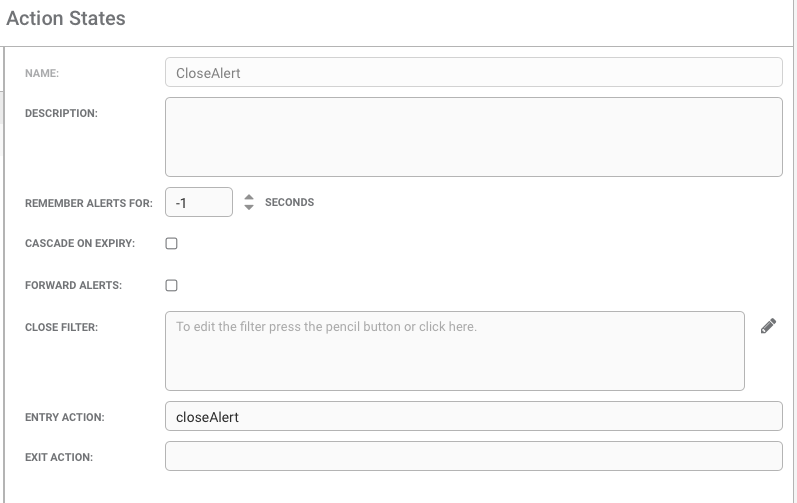Click the CLOSE FILTER label
797x503 pixels.
(x=61, y=327)
